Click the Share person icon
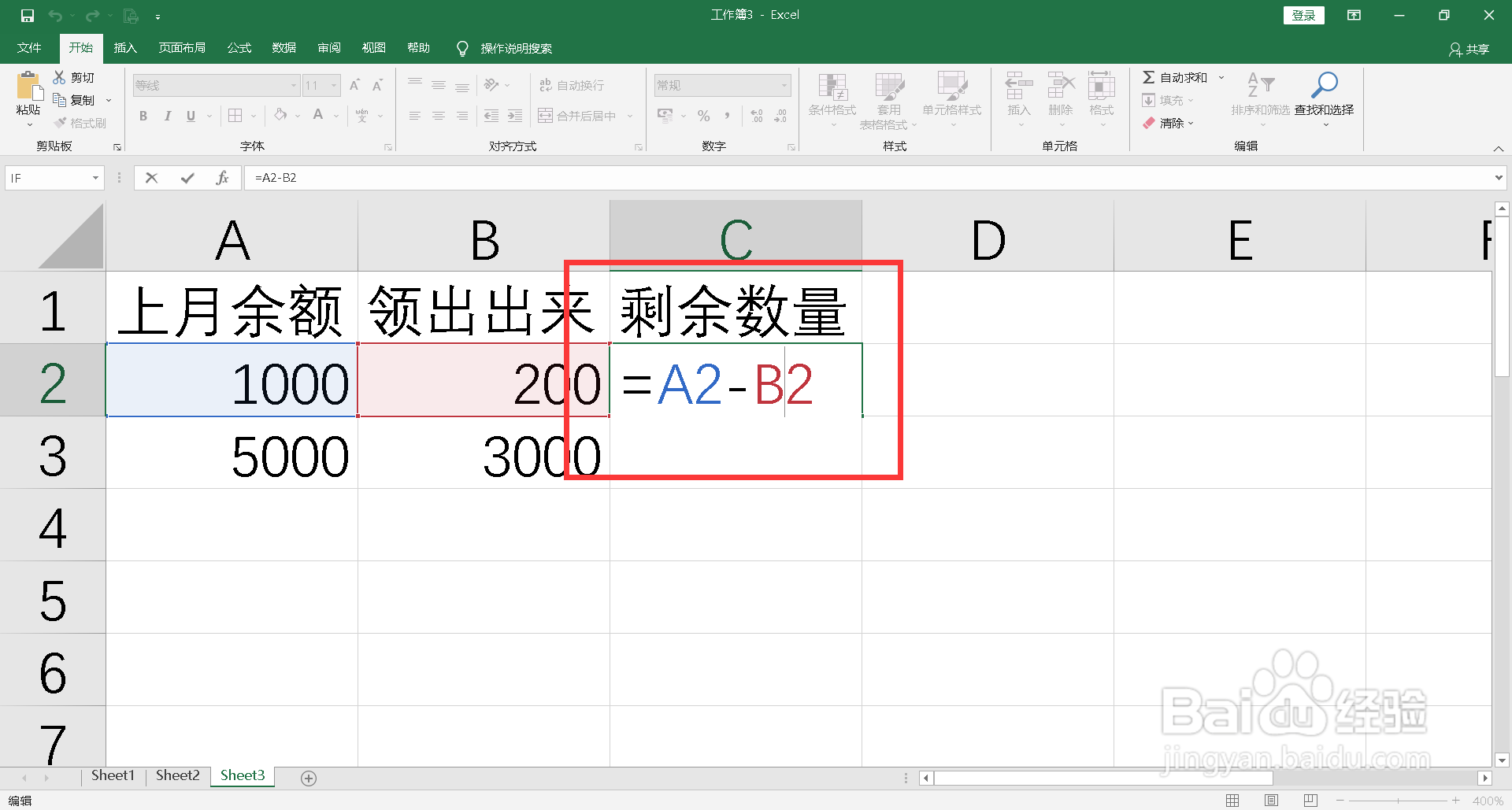 tap(1455, 50)
